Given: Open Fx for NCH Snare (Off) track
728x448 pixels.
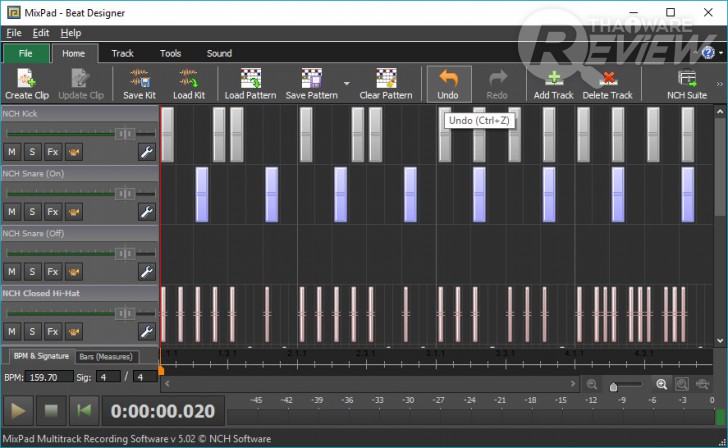Looking at the screenshot, I should tap(52, 272).
